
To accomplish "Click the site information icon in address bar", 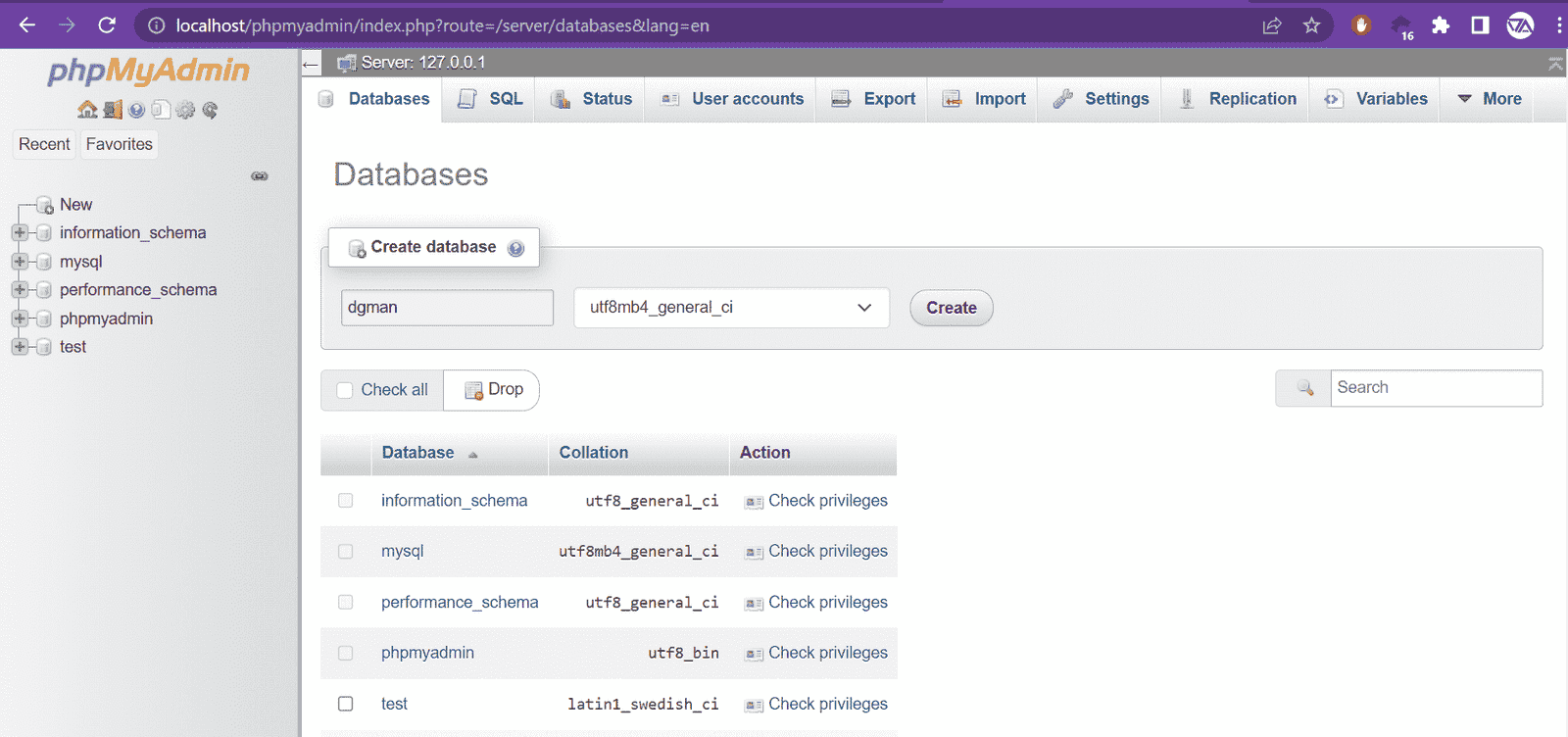I will 157,25.
